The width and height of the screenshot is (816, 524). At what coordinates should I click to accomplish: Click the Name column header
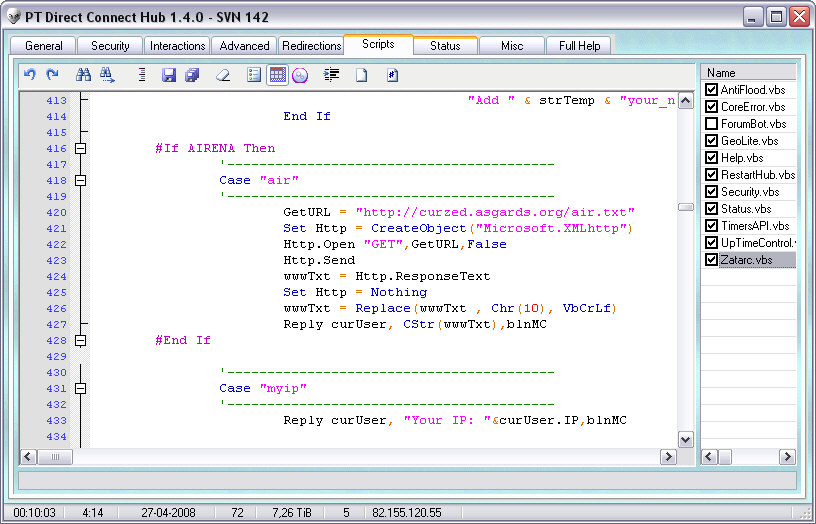pyautogui.click(x=748, y=73)
